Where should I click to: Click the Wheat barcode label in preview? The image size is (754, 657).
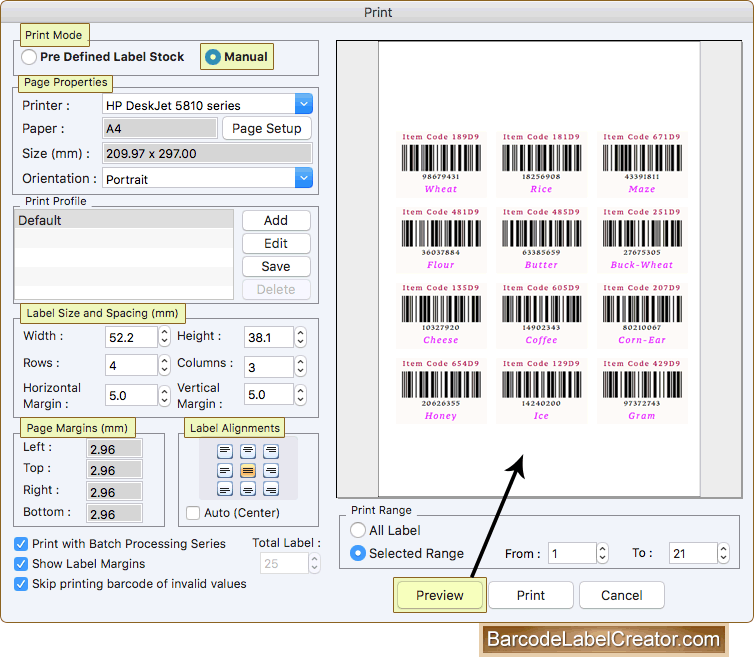tap(441, 164)
